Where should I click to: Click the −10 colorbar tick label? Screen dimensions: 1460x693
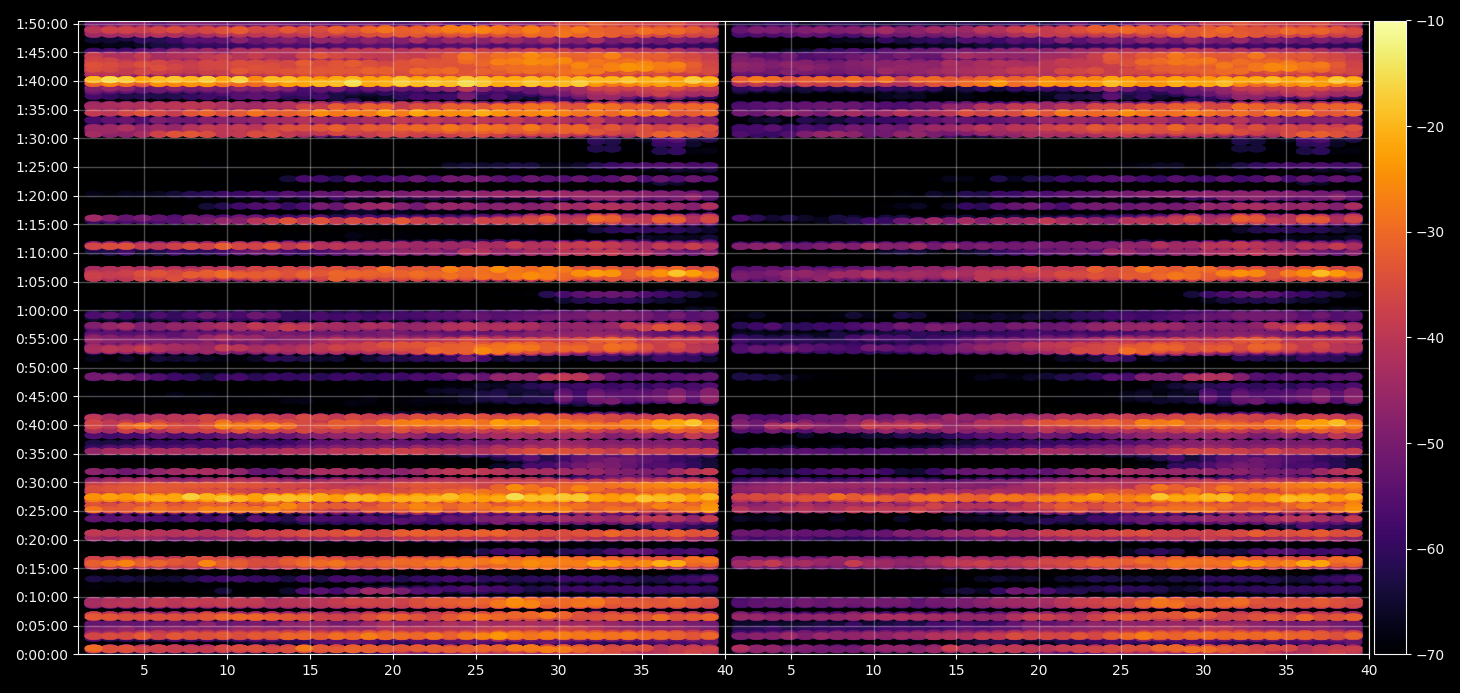1428,21
